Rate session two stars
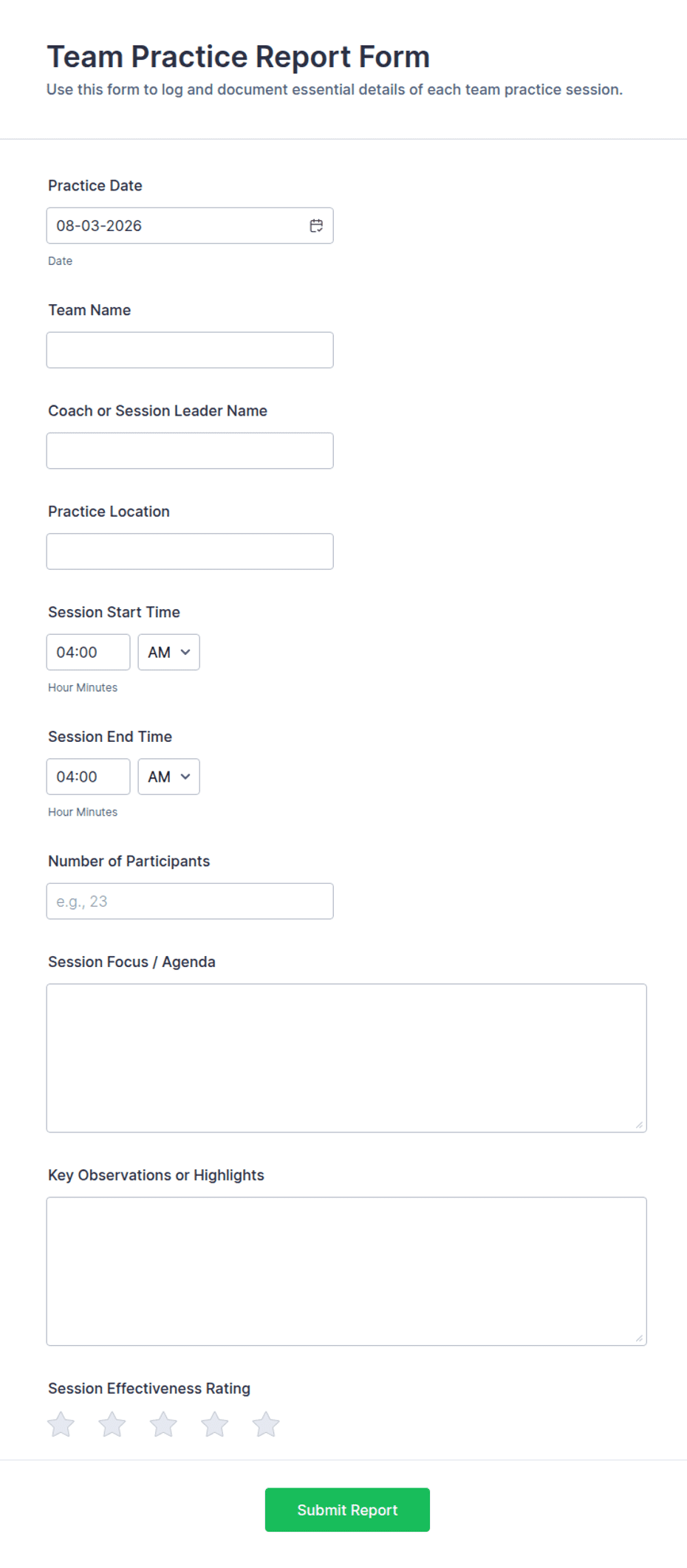 pyautogui.click(x=112, y=1424)
